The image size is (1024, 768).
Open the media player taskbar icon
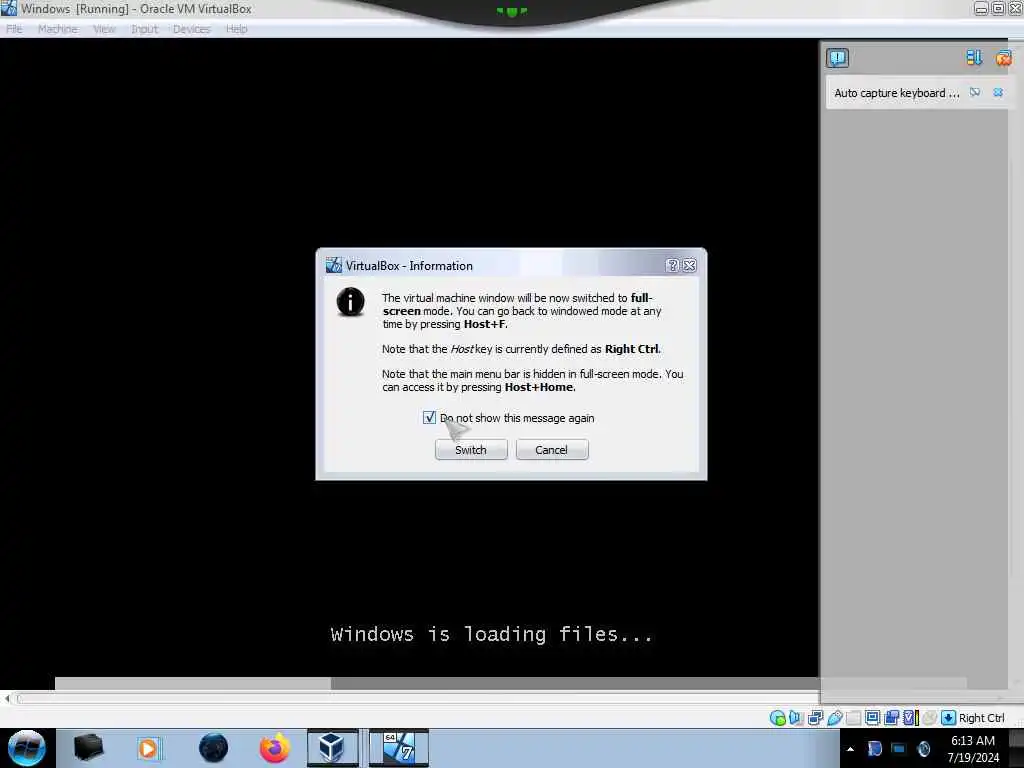pos(148,748)
